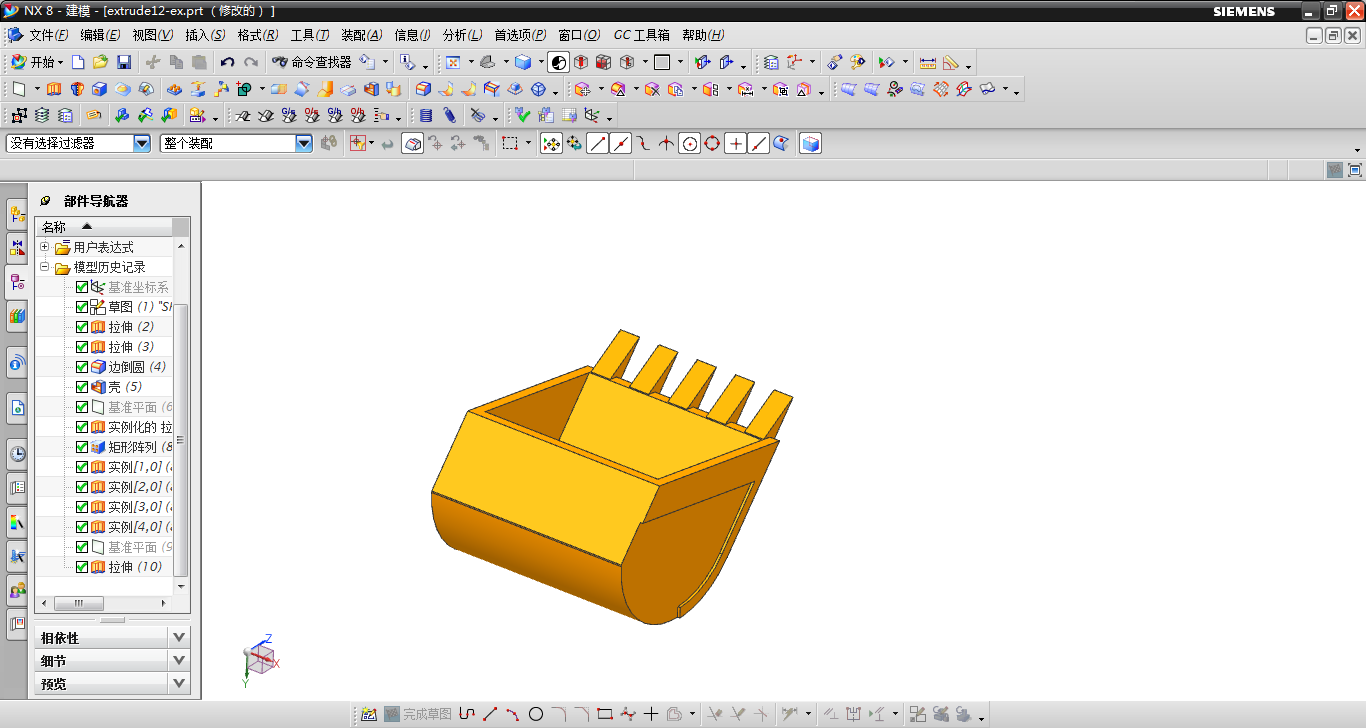Click the Fit view icon
This screenshot has height=728, width=1366.
(x=452, y=62)
